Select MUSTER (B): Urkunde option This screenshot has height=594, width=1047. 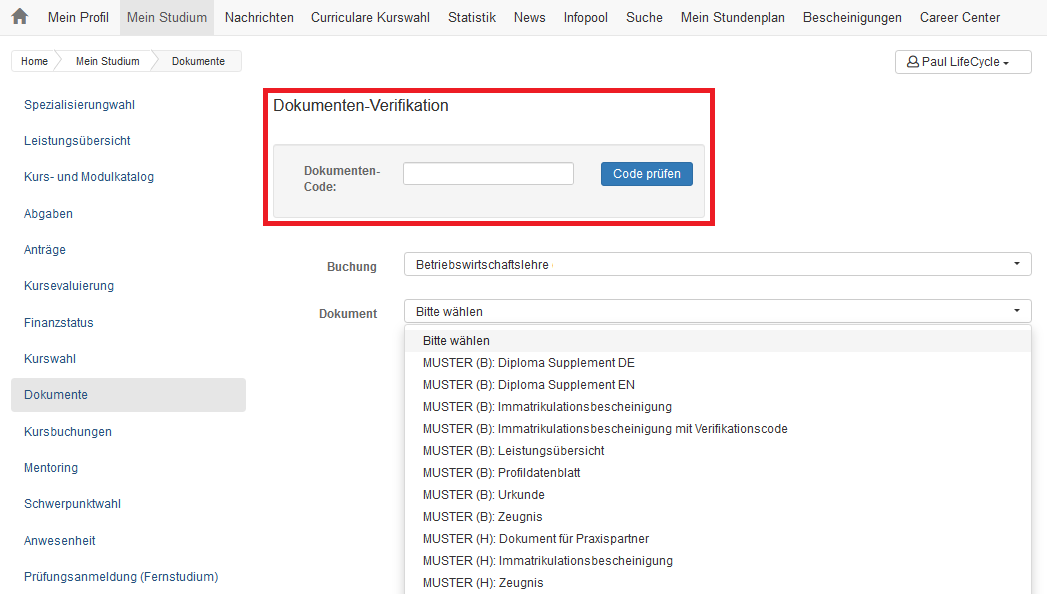coord(718,495)
